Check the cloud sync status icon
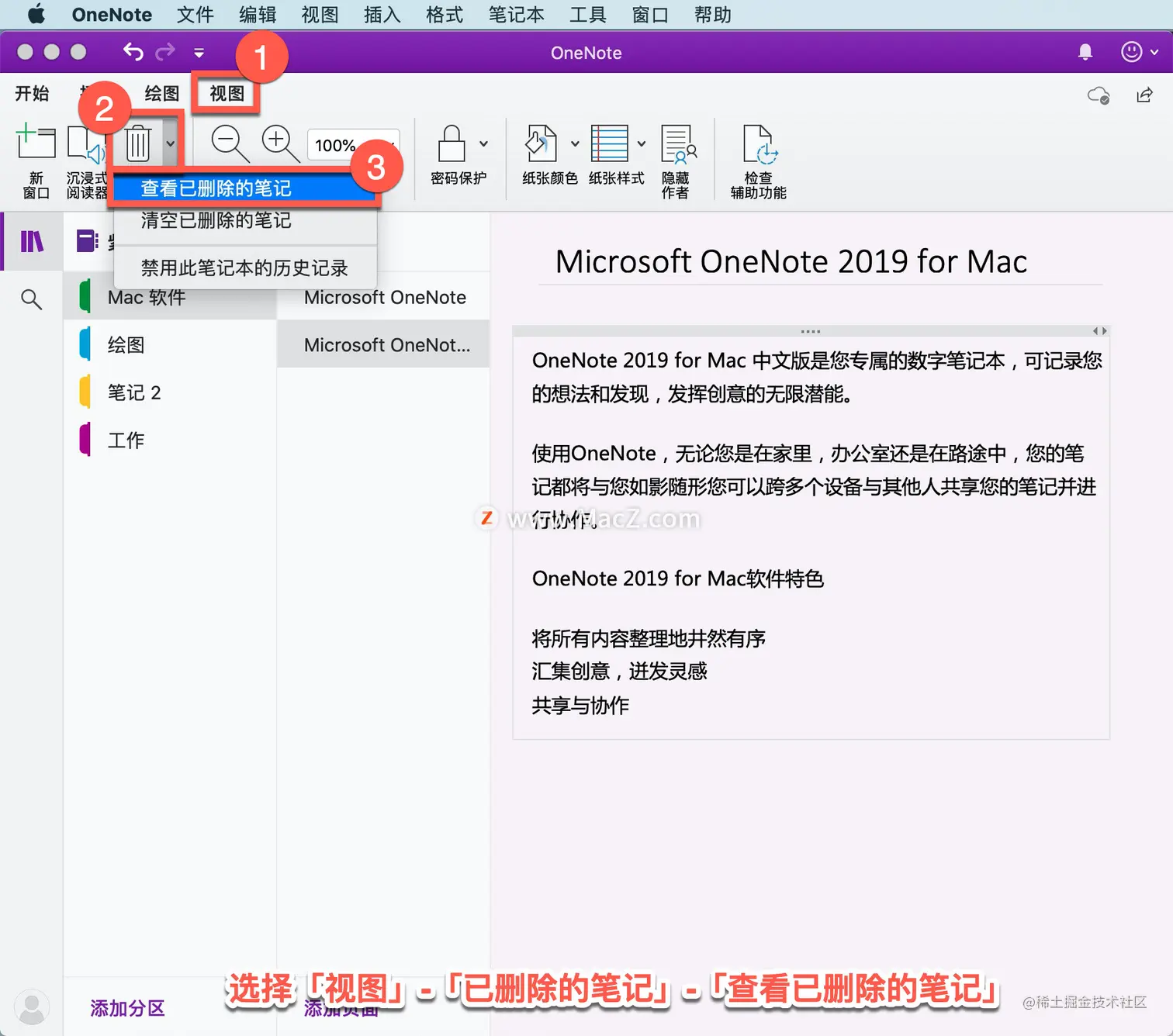1173x1036 pixels. coord(1098,95)
